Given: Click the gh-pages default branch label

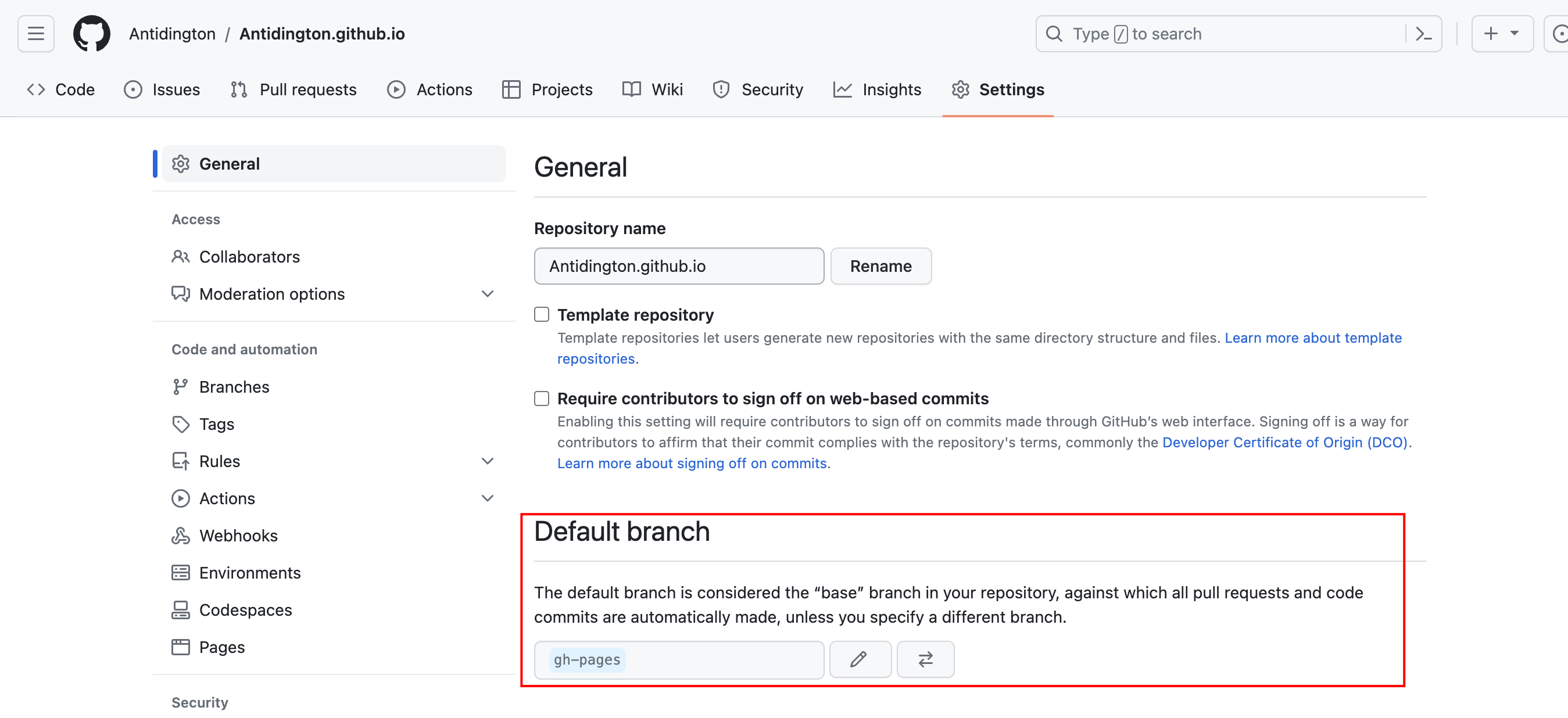Looking at the screenshot, I should (587, 659).
